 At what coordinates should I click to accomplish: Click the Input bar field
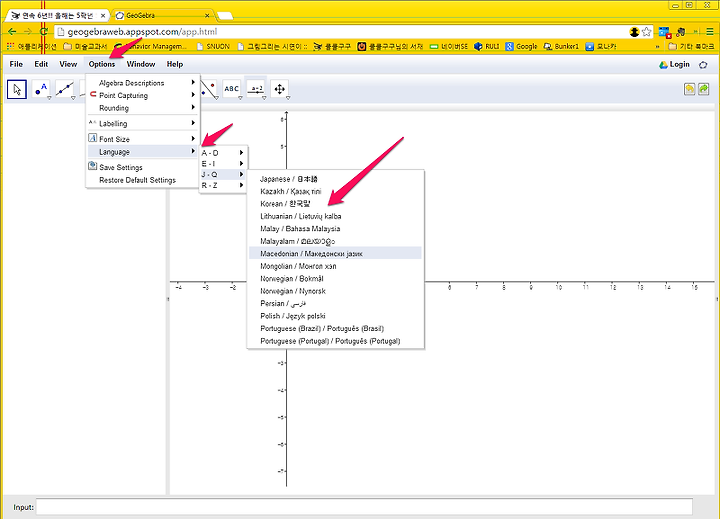pos(364,507)
